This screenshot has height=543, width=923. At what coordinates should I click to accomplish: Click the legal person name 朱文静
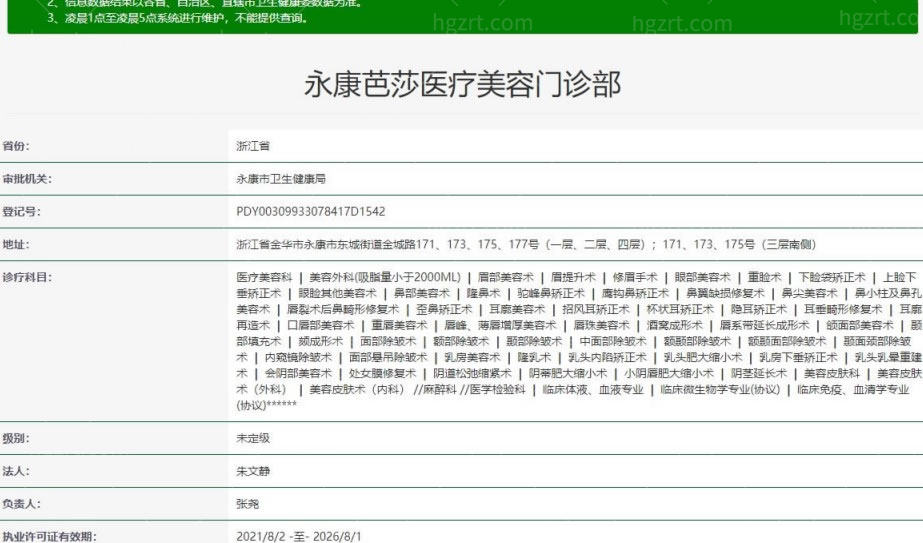click(253, 471)
